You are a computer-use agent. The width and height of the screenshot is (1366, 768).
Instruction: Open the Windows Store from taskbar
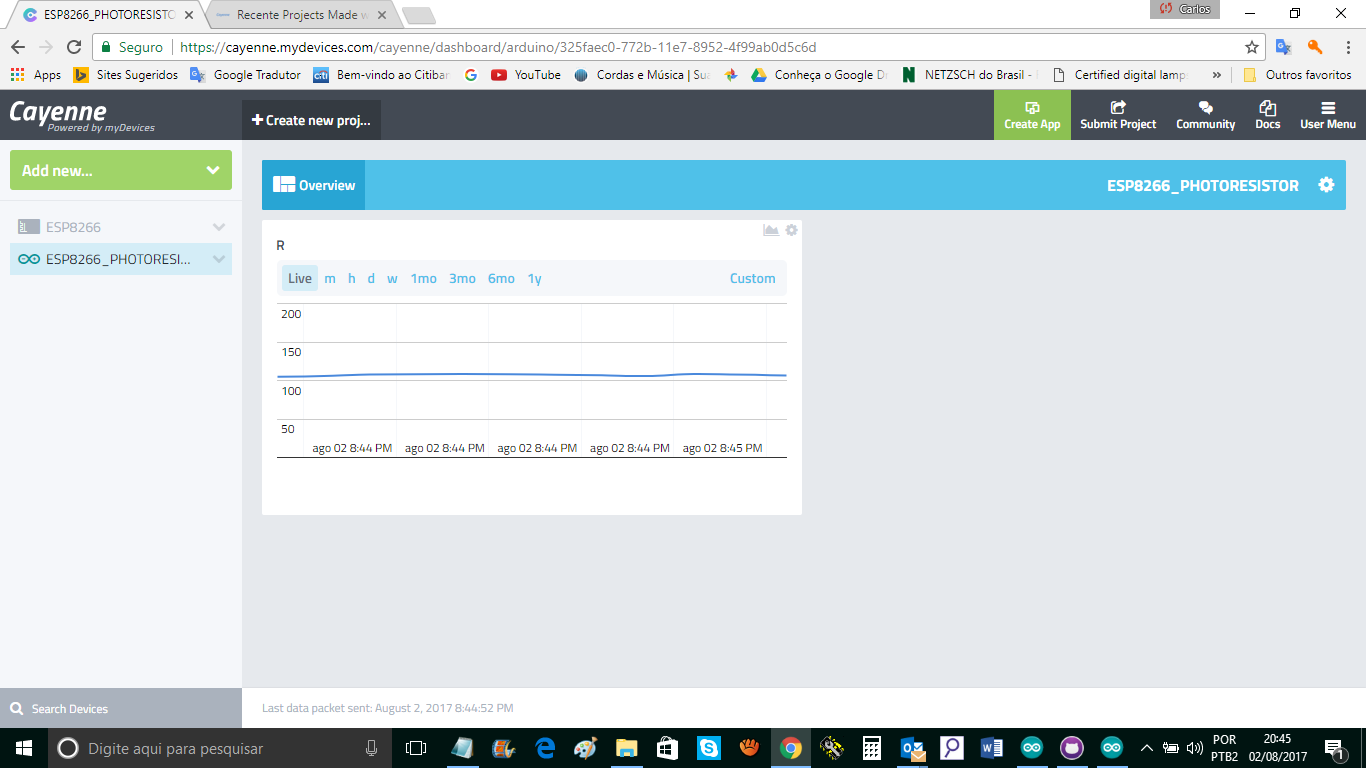coord(667,748)
